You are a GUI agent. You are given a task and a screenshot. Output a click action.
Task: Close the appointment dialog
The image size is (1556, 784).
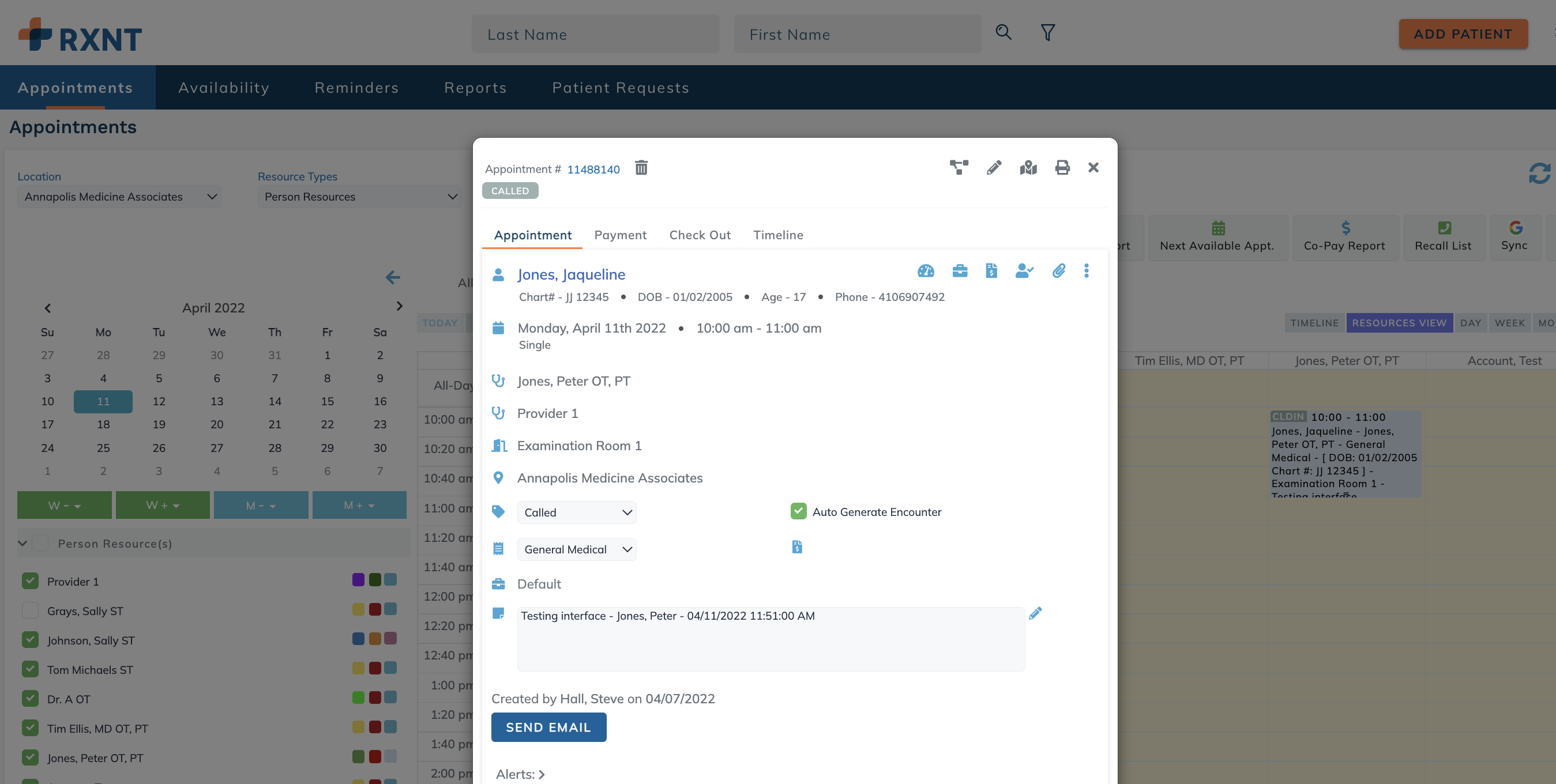1093,168
